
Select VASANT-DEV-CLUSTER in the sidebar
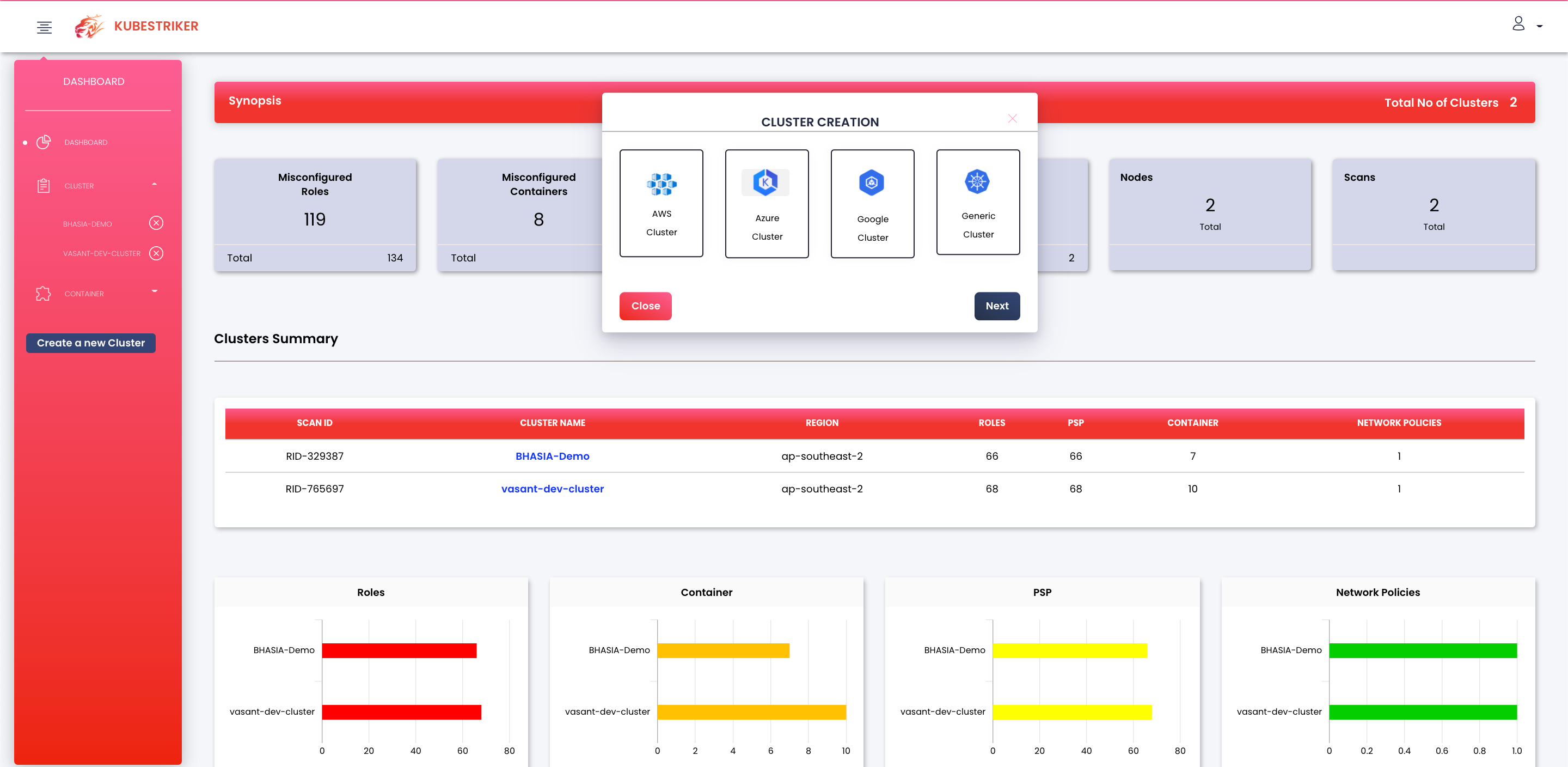[102, 253]
